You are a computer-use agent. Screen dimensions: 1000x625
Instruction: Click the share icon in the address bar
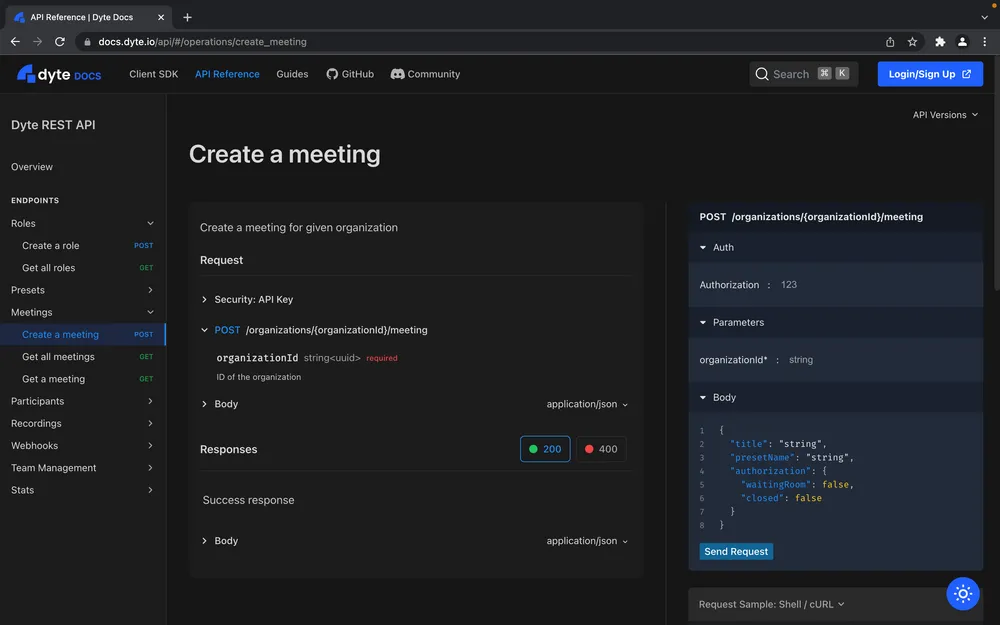[x=890, y=41]
